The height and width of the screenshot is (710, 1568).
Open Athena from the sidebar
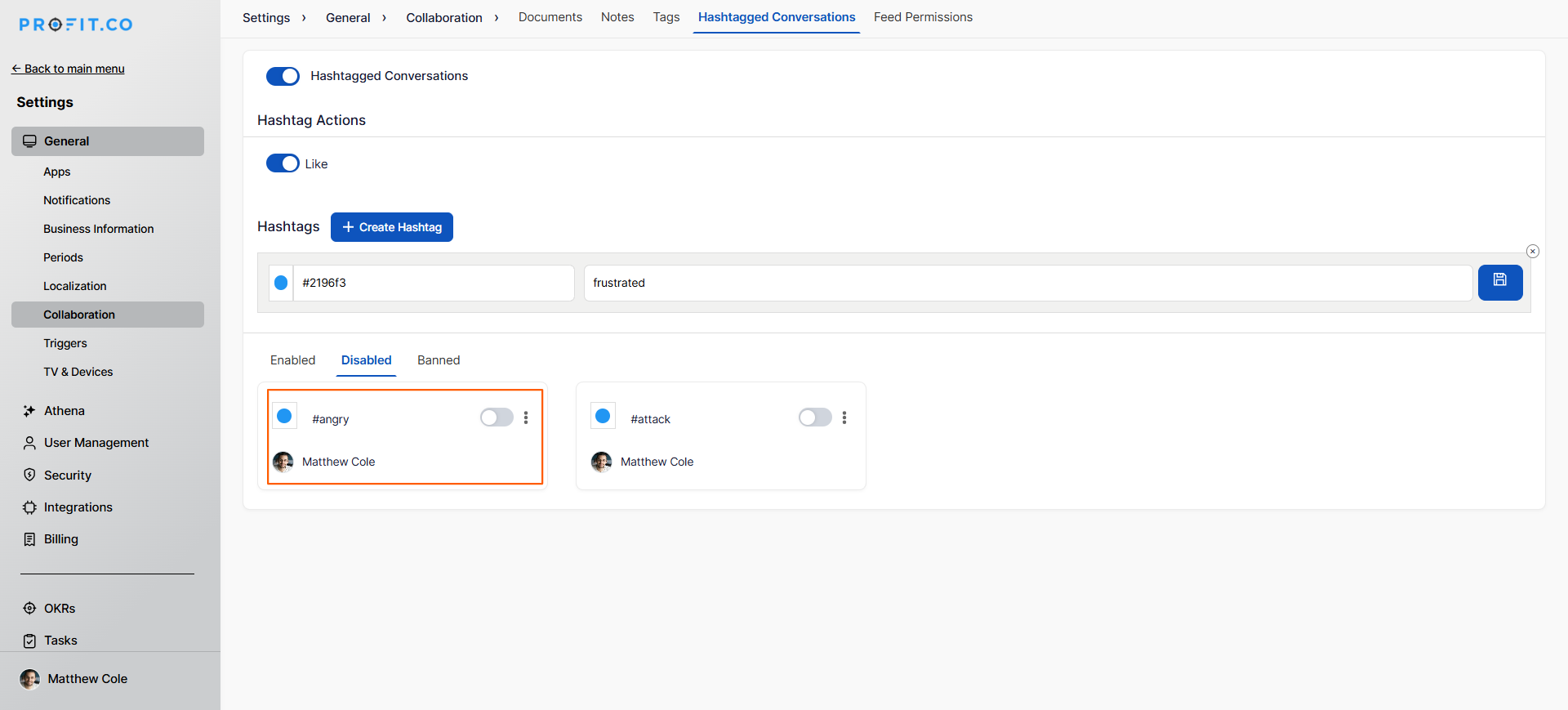tap(64, 411)
